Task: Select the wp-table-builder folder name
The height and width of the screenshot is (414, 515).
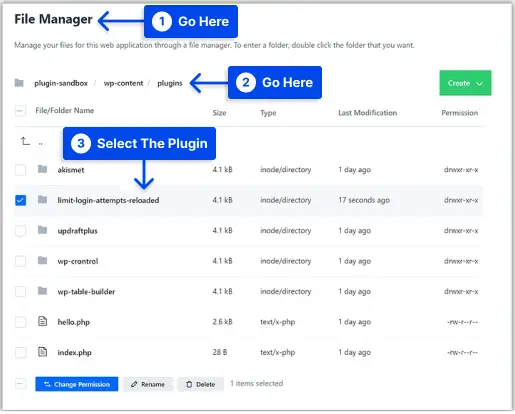Action: [86, 292]
